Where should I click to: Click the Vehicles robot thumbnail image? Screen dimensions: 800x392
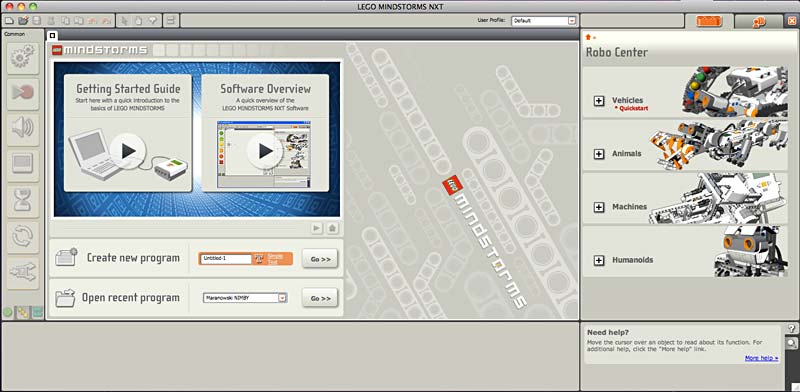[736, 91]
